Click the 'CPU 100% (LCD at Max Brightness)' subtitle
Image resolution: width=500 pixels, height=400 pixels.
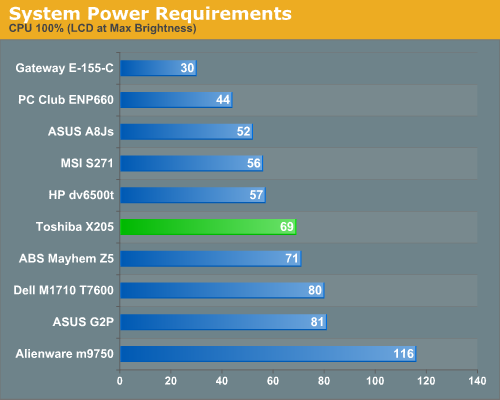click(x=103, y=28)
